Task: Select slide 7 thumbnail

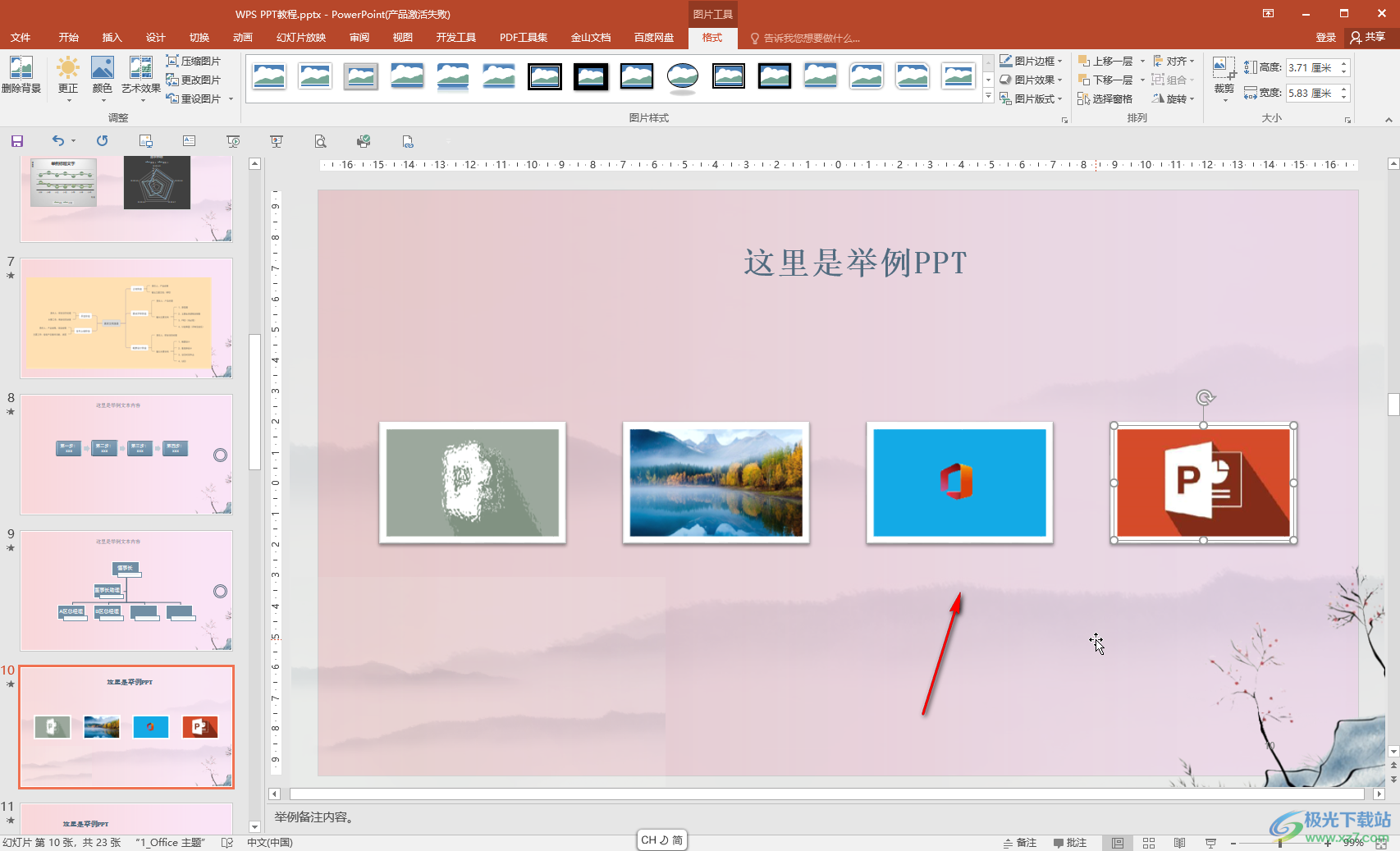Action: click(126, 318)
